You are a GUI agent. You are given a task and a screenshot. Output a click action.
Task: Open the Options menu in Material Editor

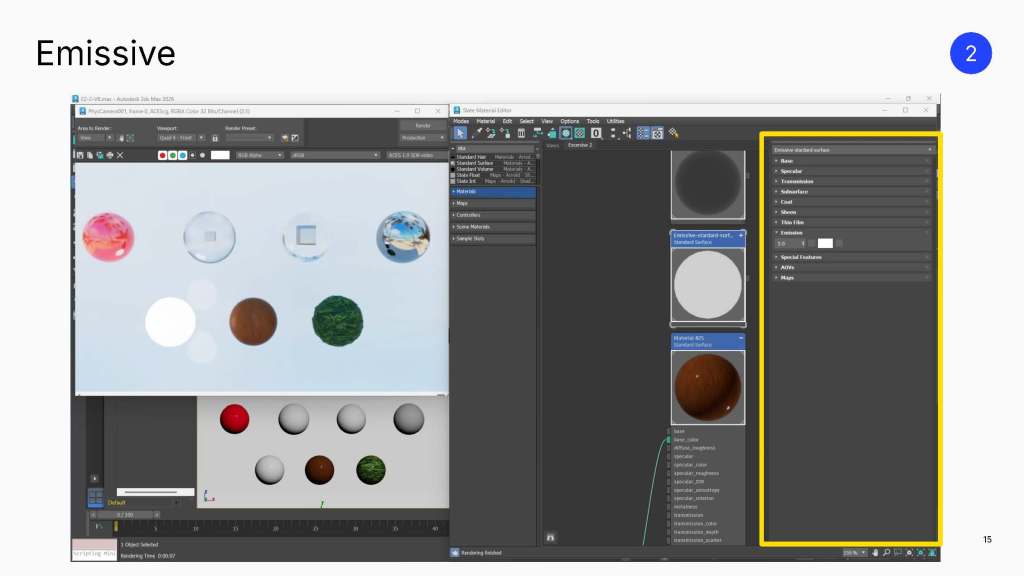point(569,121)
